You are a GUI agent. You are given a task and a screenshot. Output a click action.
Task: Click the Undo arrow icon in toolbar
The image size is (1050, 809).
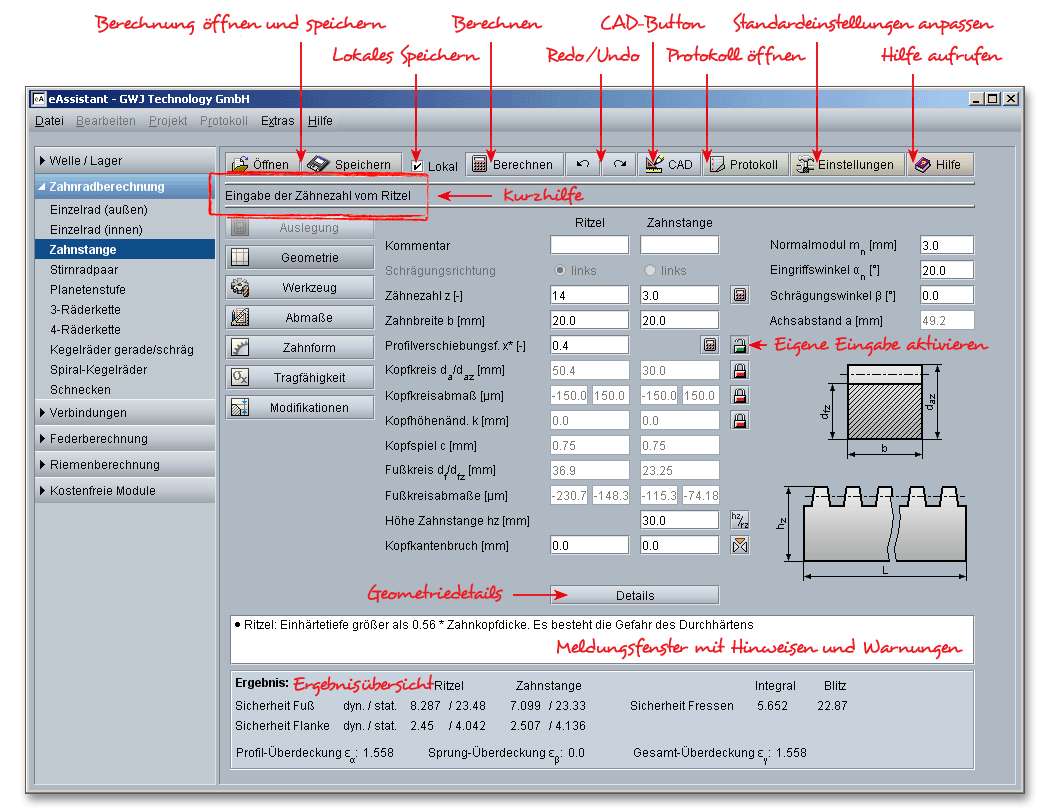pos(583,165)
